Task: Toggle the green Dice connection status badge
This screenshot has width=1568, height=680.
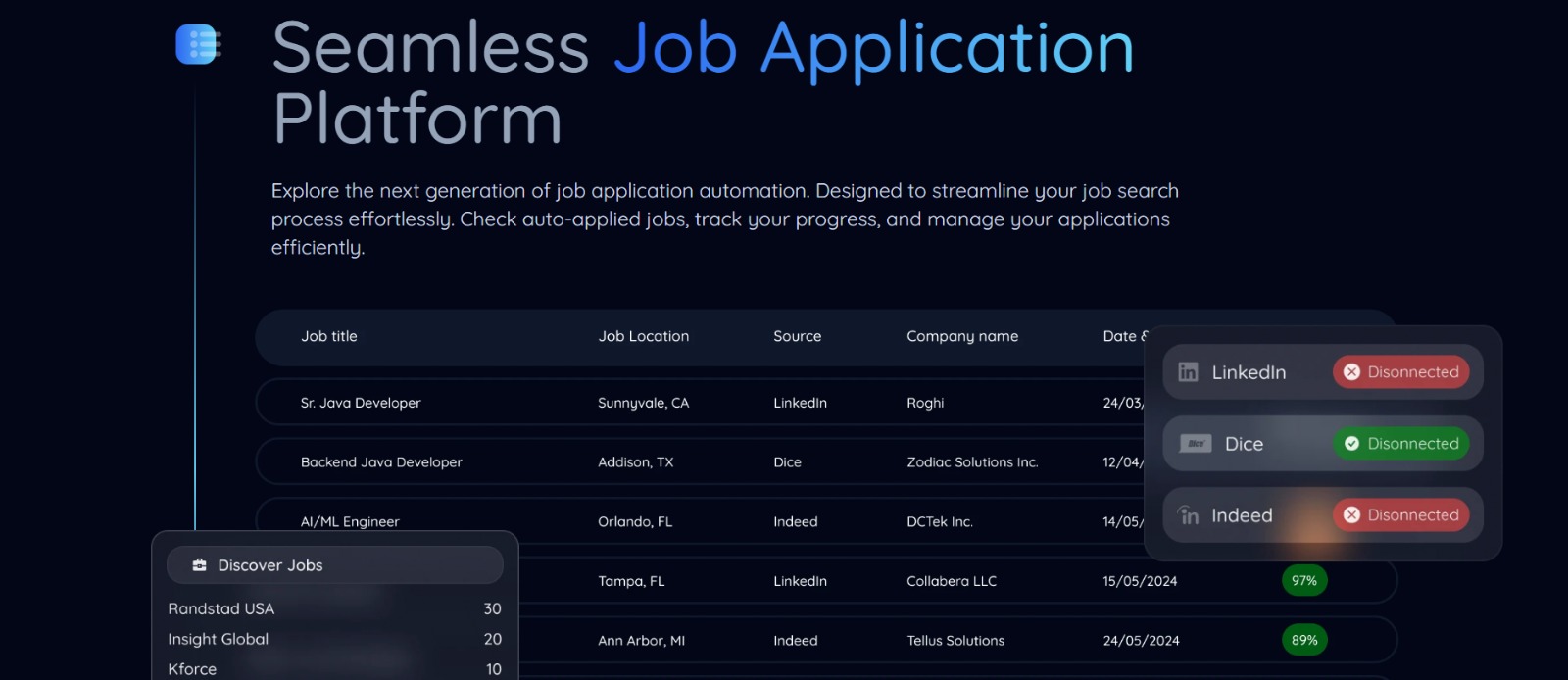Action: [1400, 444]
